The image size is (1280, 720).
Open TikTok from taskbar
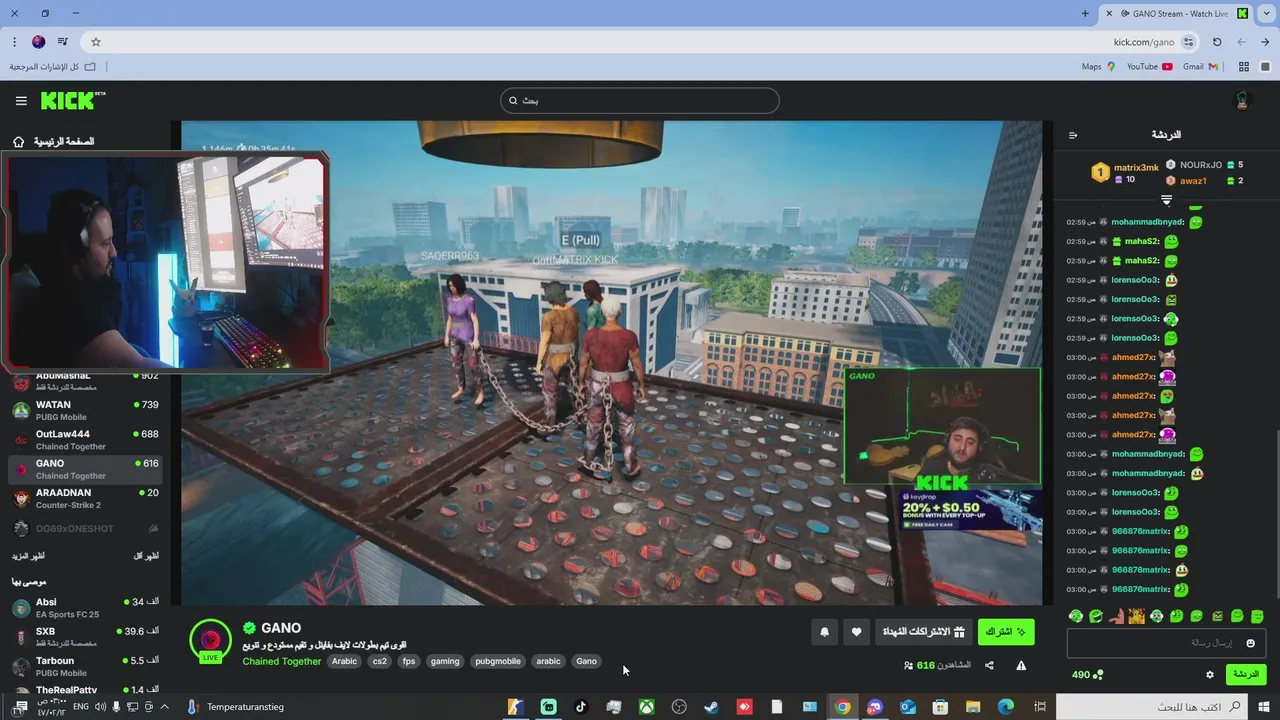[581, 707]
